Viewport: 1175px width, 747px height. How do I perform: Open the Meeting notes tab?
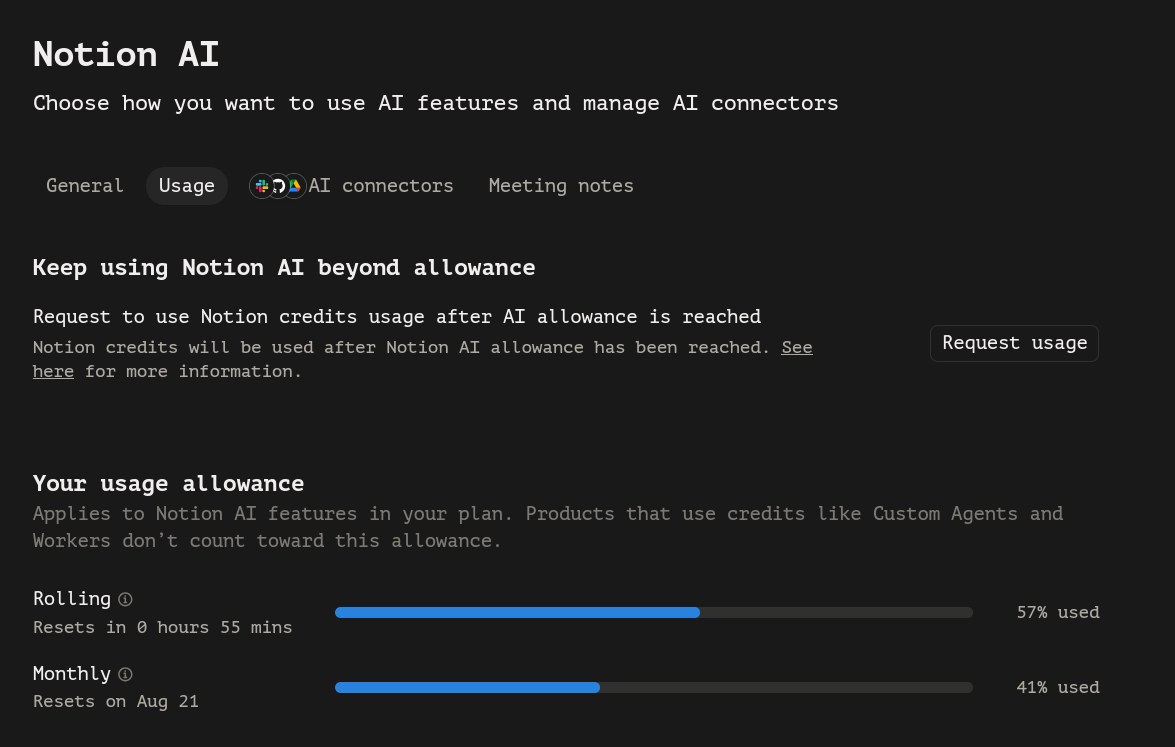click(561, 186)
